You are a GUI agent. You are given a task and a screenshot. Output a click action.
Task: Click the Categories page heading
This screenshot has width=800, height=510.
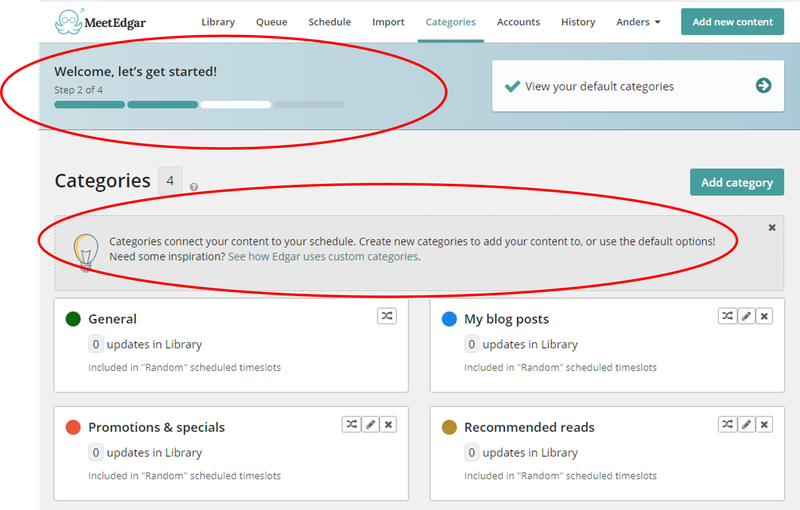pyautogui.click(x=103, y=181)
